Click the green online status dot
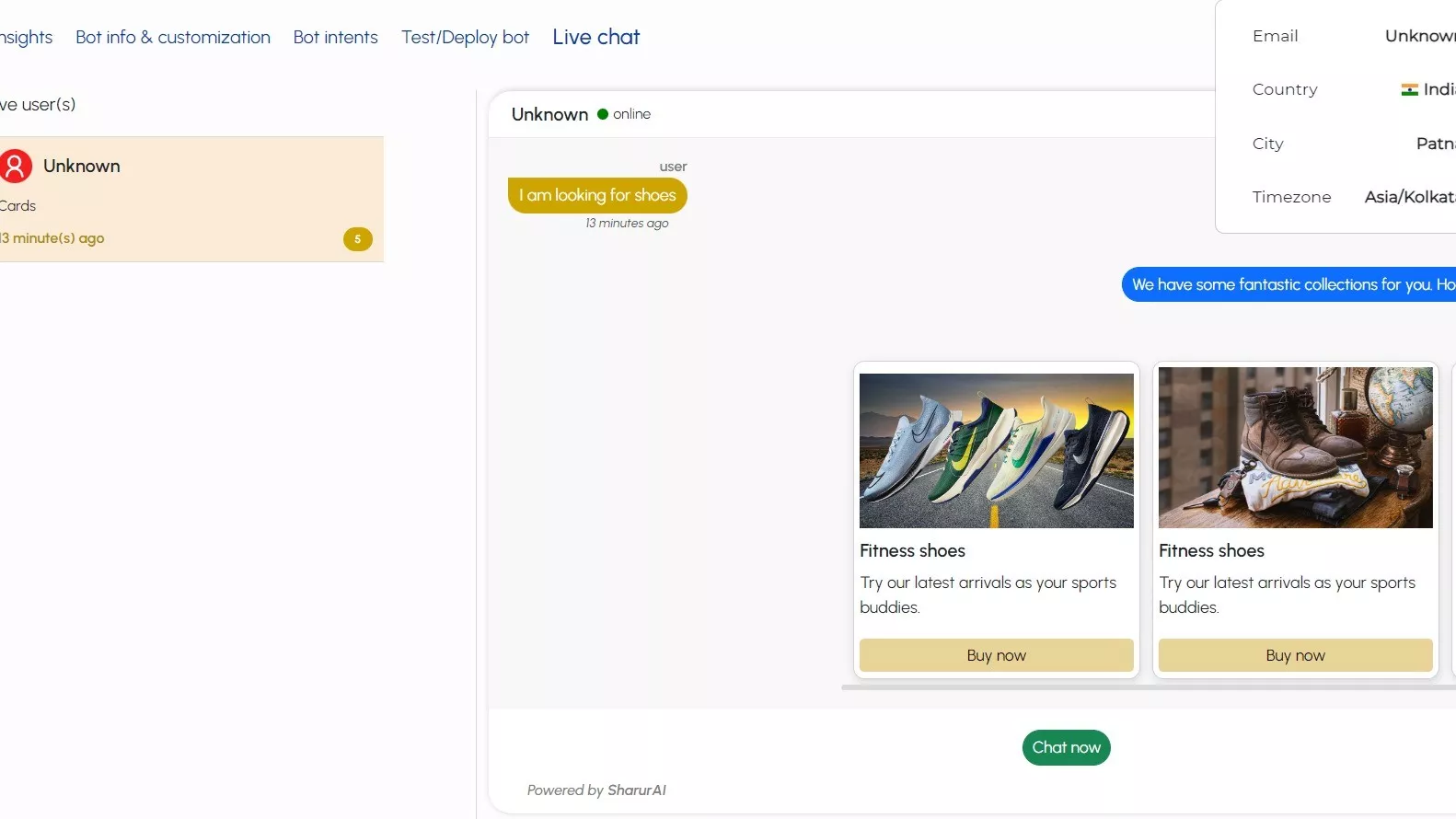1456x819 pixels. (603, 114)
